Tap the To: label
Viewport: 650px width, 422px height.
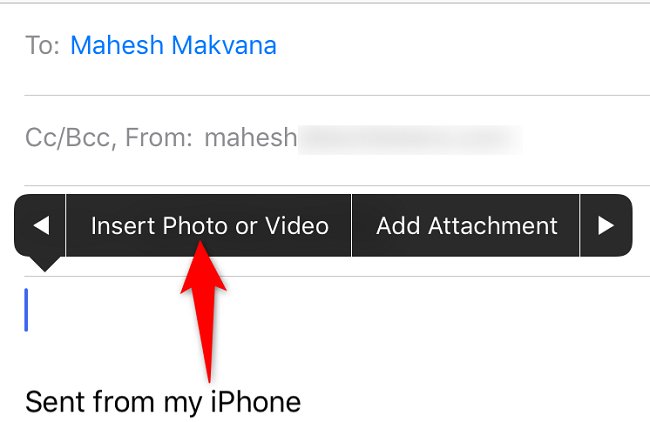coord(43,45)
